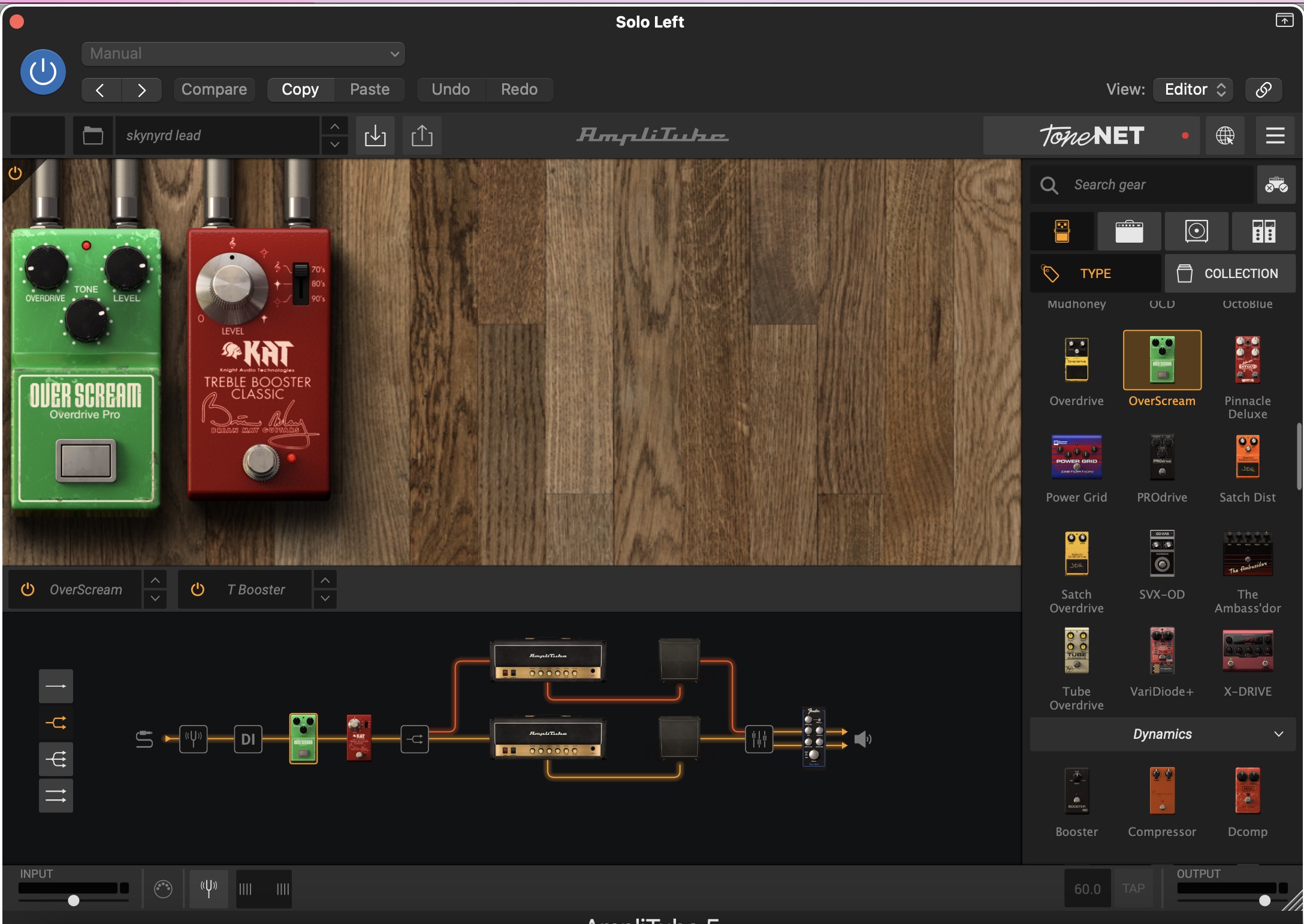Toggle the Treble Booster footswitch

tap(260, 462)
